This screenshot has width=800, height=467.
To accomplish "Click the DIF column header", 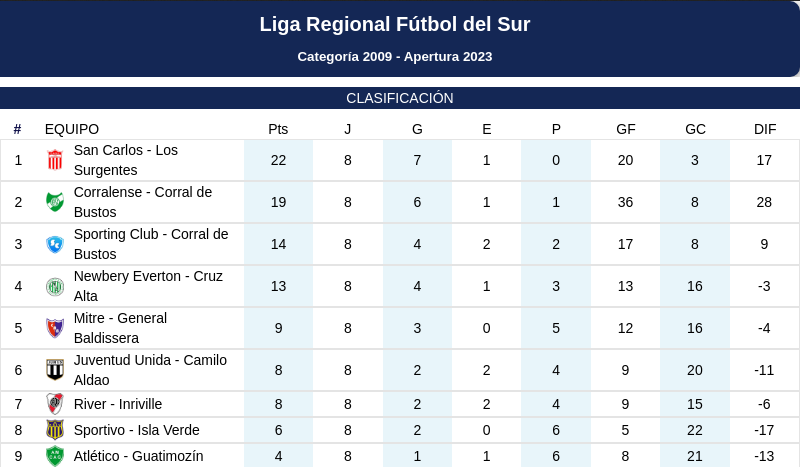I will (764, 129).
